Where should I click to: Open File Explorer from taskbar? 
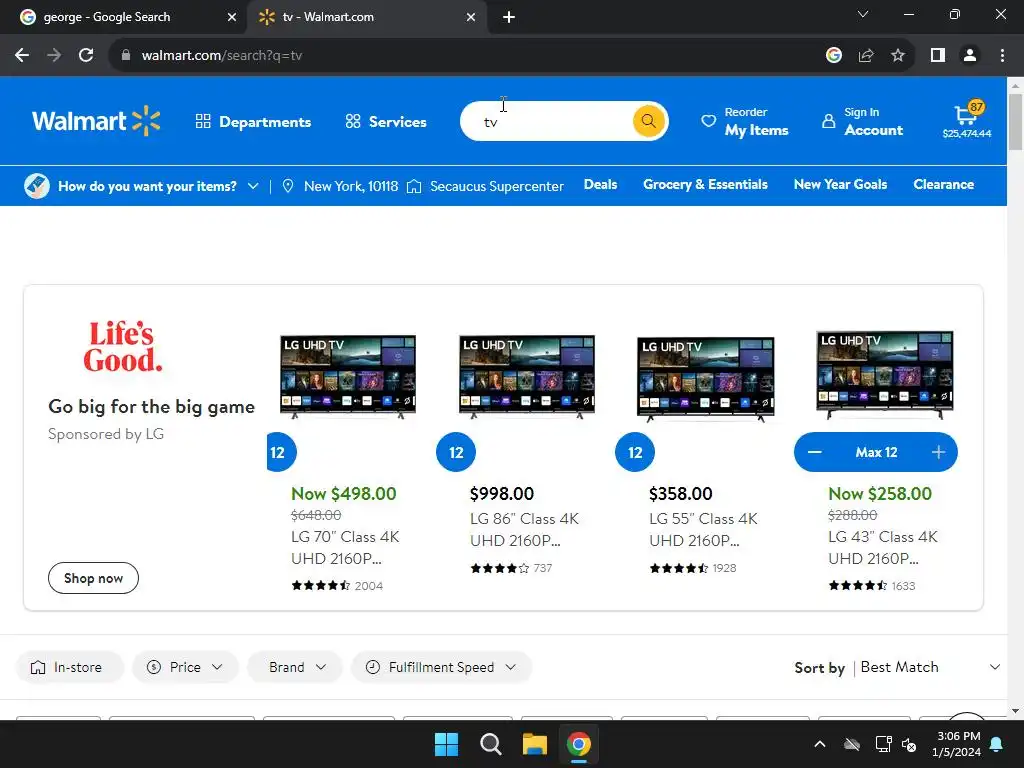click(x=534, y=744)
